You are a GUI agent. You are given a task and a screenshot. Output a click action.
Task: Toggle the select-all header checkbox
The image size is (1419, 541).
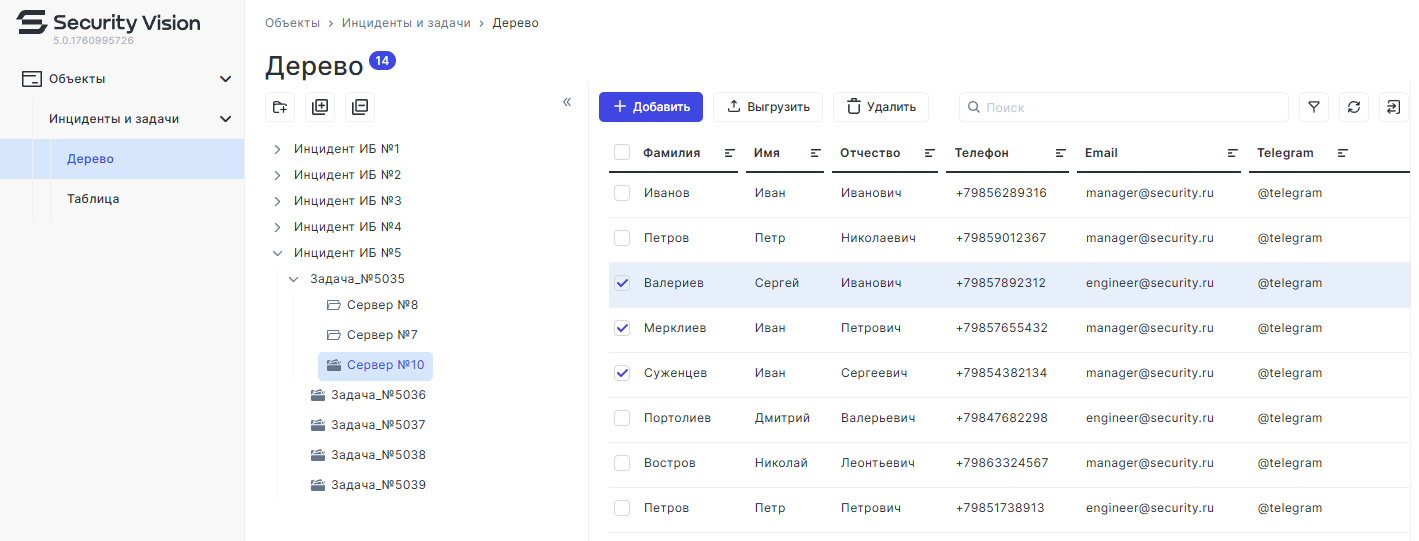[622, 153]
